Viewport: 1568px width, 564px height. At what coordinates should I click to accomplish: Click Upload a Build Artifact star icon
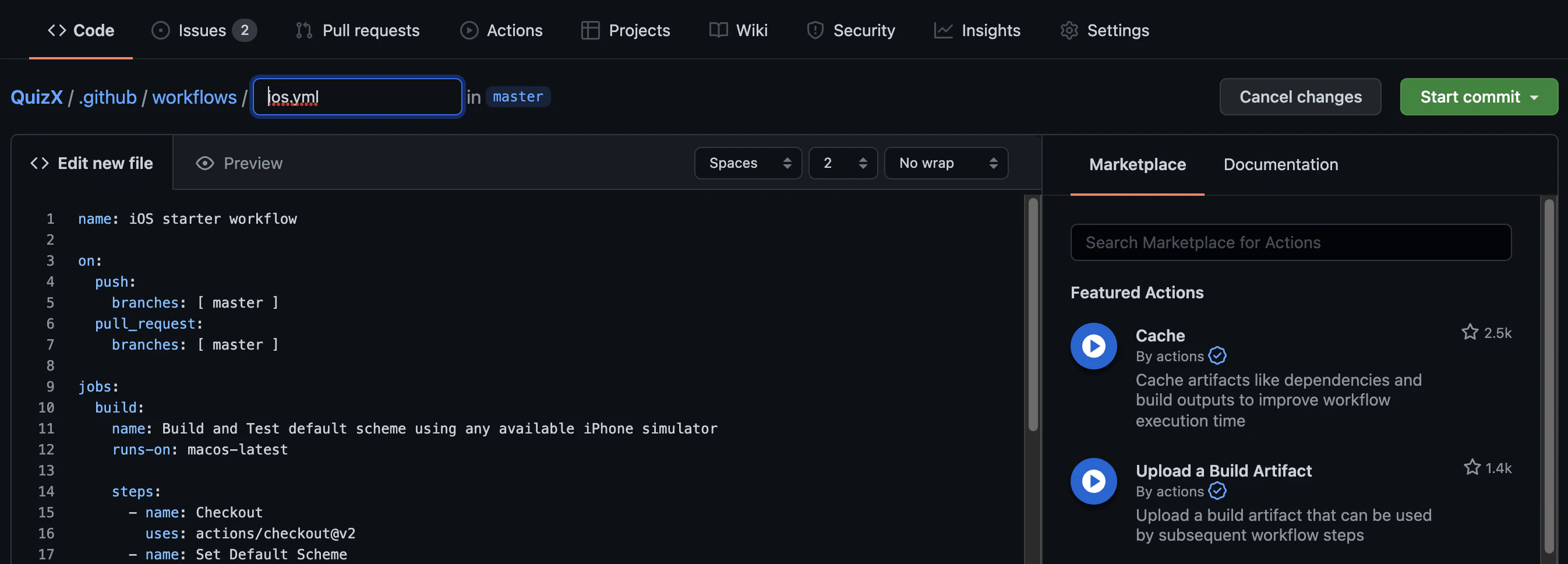click(1472, 467)
